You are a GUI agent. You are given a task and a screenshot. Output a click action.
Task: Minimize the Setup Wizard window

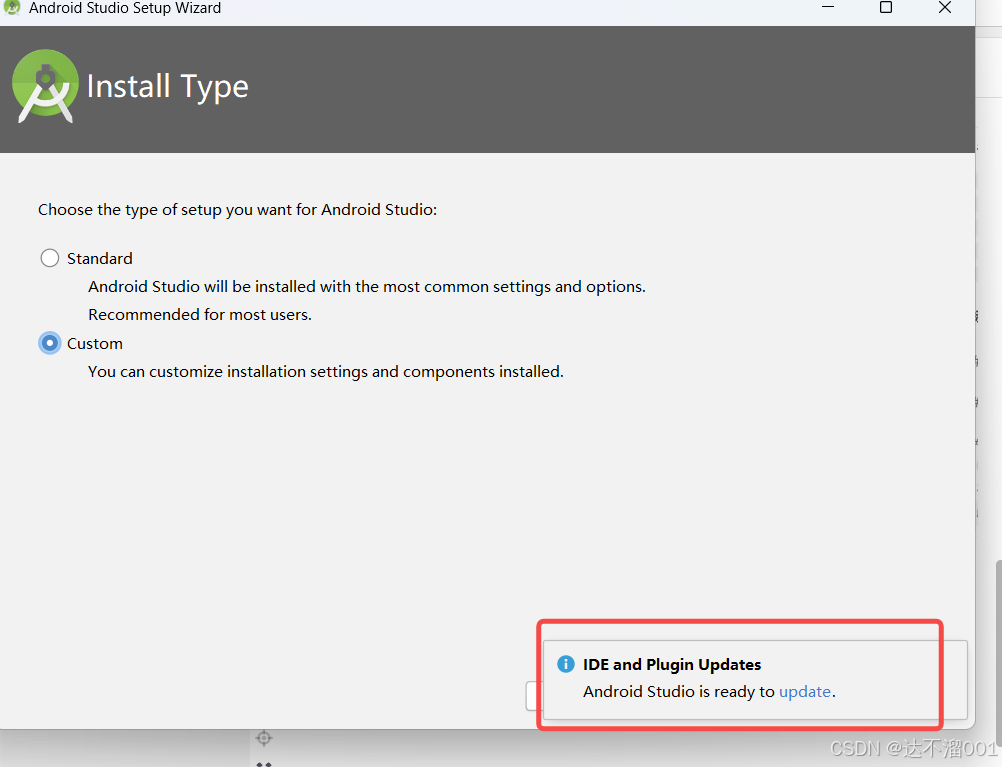[828, 7]
